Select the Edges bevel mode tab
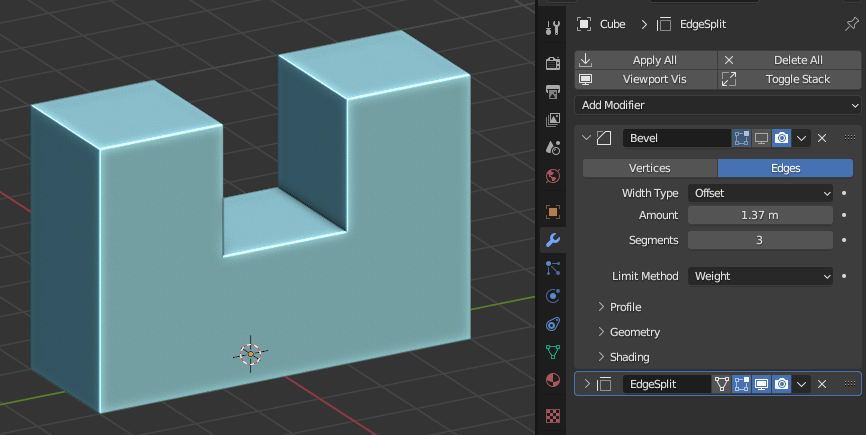866x435 pixels. click(785, 168)
